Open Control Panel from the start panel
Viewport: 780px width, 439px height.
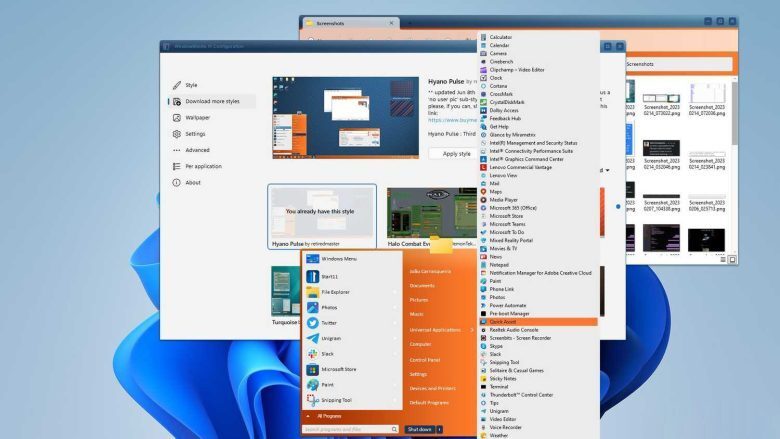(x=425, y=360)
